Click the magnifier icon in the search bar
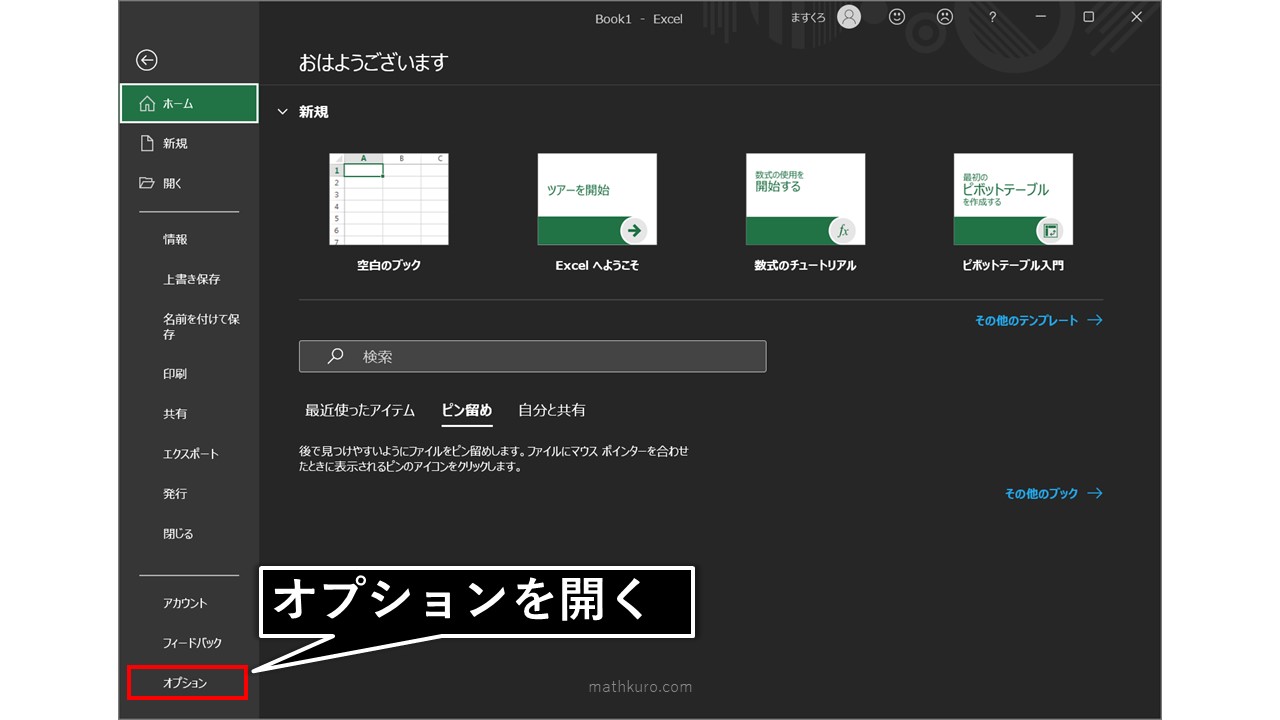The height and width of the screenshot is (720, 1280). point(334,356)
